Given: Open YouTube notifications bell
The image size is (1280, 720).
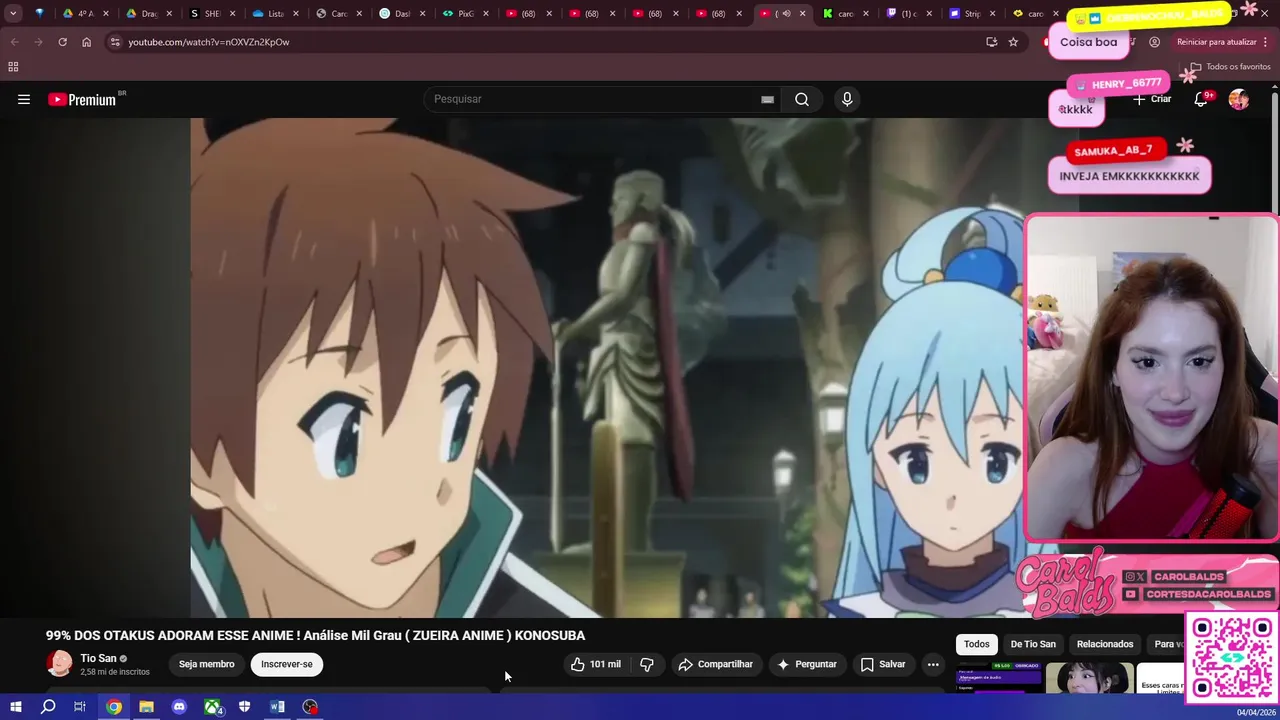Looking at the screenshot, I should [1202, 99].
